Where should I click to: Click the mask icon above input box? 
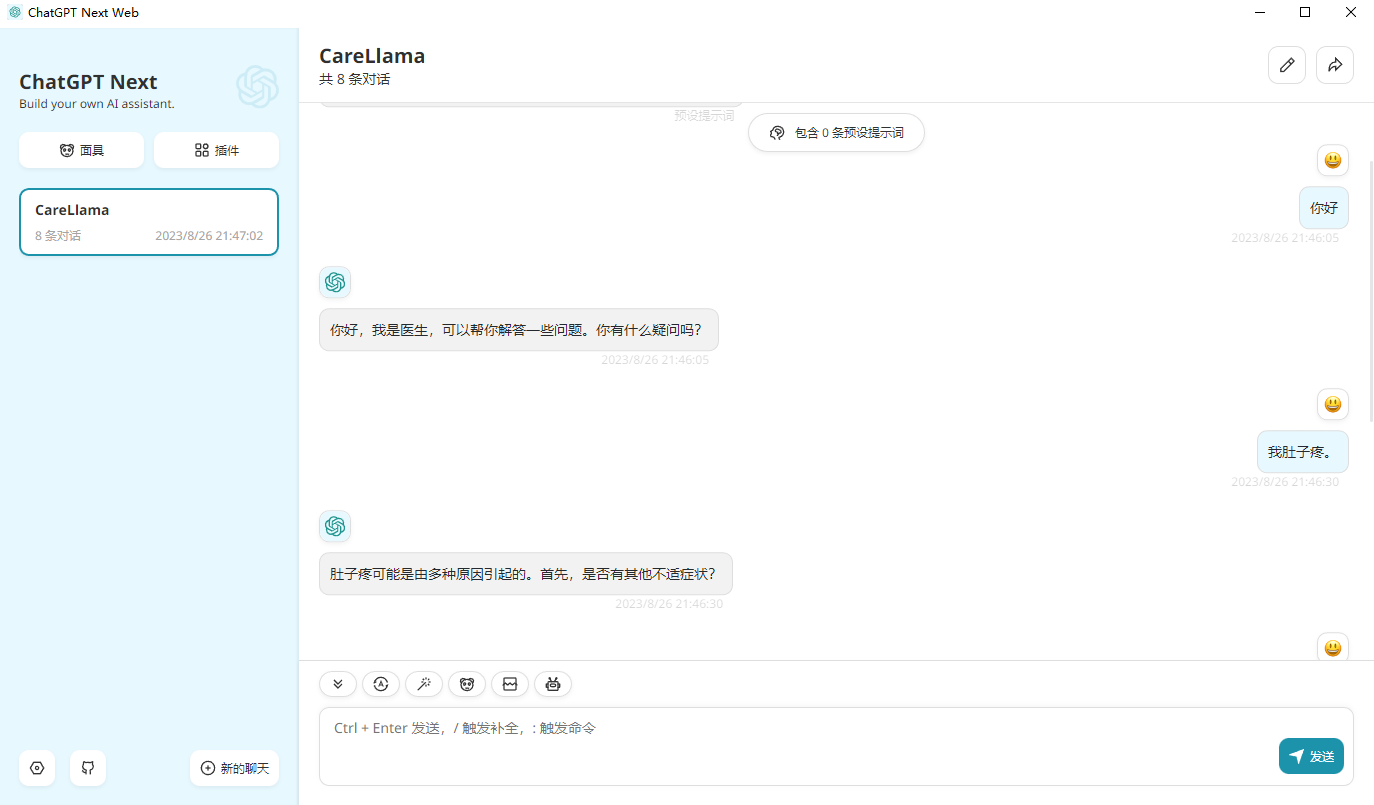[467, 684]
